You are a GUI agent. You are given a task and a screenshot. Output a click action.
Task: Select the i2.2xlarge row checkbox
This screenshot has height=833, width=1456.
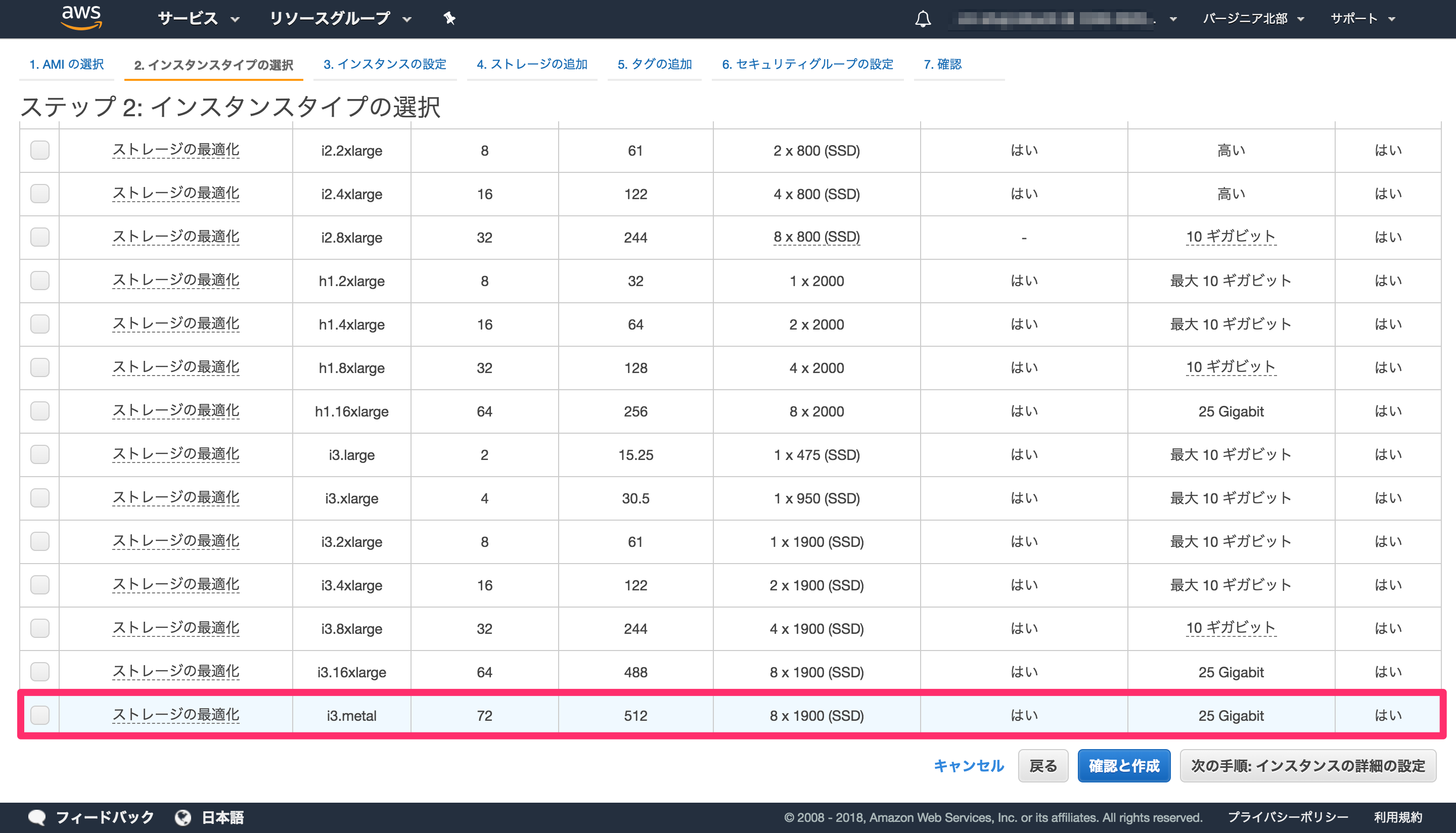click(40, 151)
